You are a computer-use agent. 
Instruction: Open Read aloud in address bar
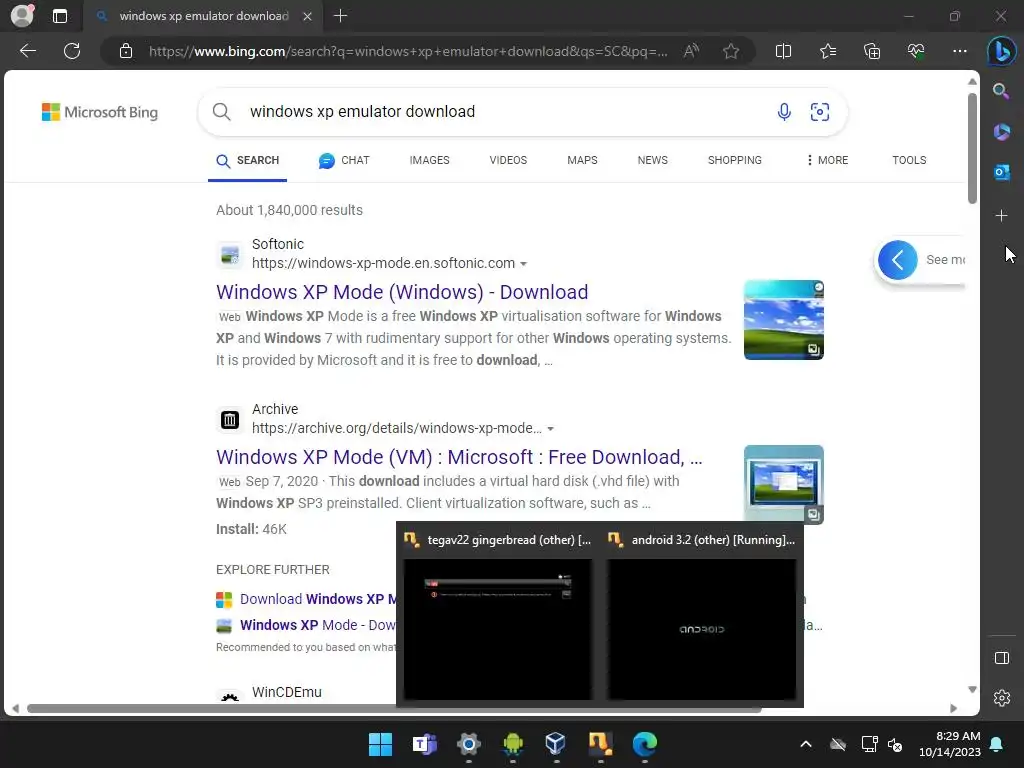pos(691,51)
